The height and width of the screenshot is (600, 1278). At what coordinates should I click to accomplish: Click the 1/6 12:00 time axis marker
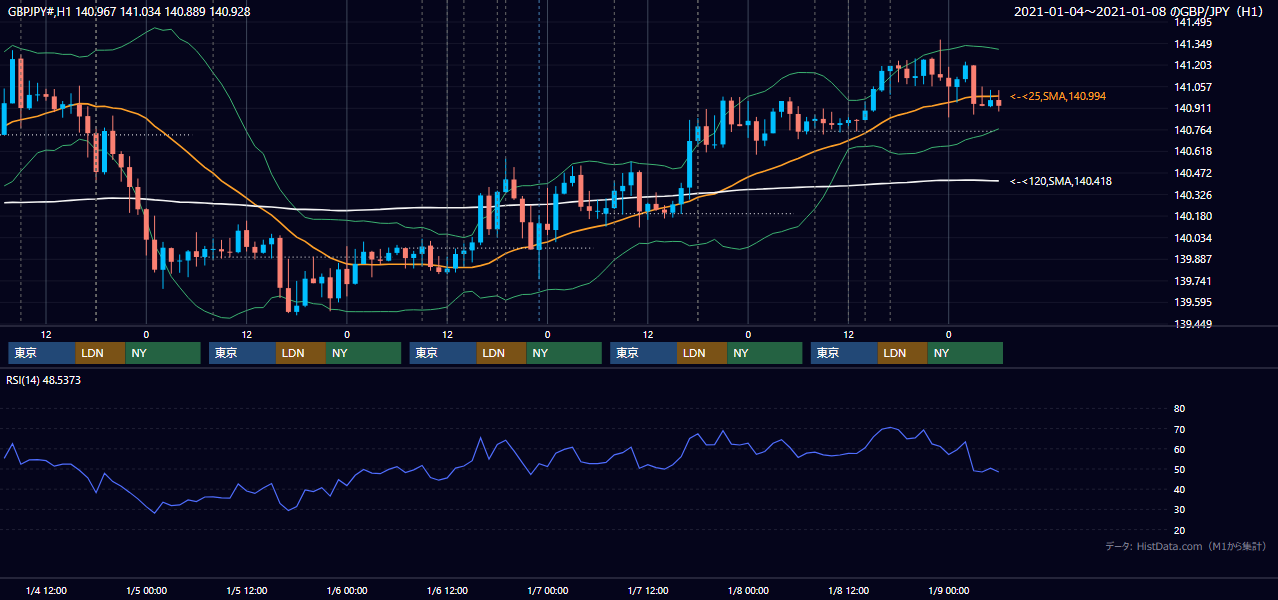[447, 591]
